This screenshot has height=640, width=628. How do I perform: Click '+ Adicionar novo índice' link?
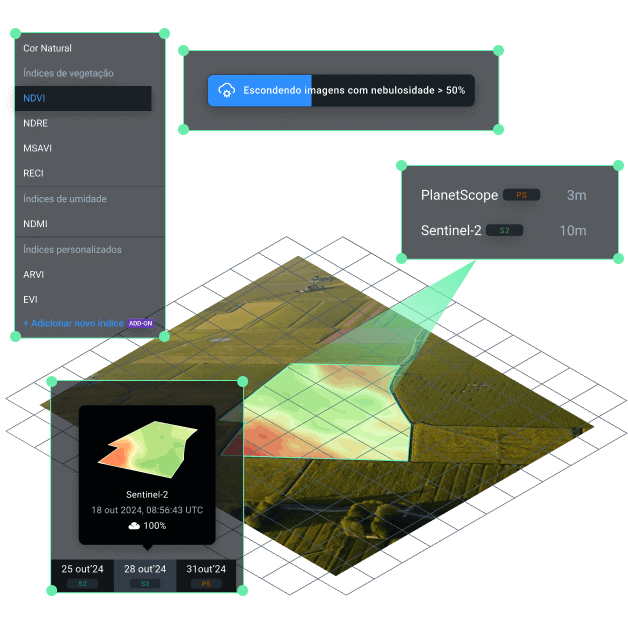pyautogui.click(x=73, y=323)
